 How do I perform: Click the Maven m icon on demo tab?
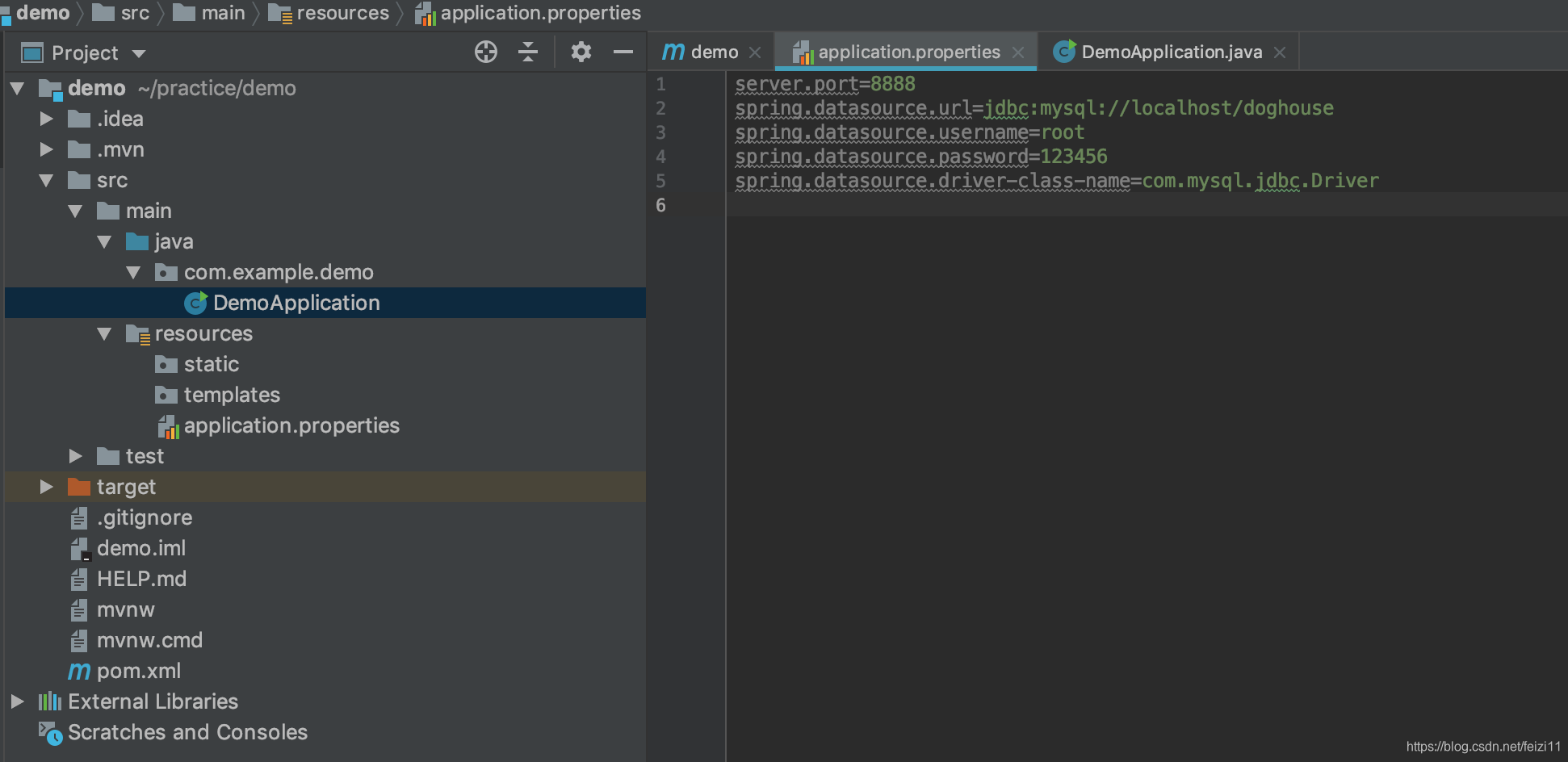pos(673,52)
